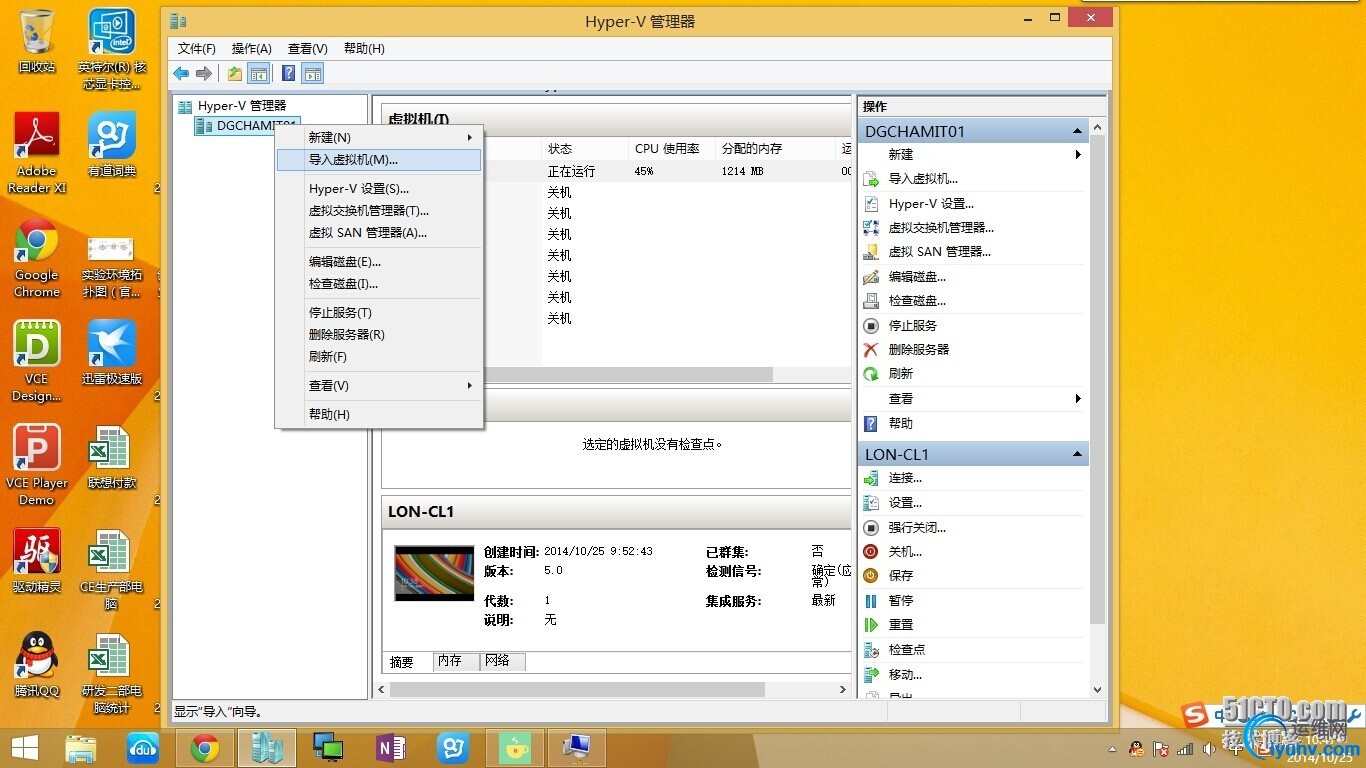Click the LON-CL1 virtual machine thumbnail
1366x768 pixels.
(x=434, y=573)
